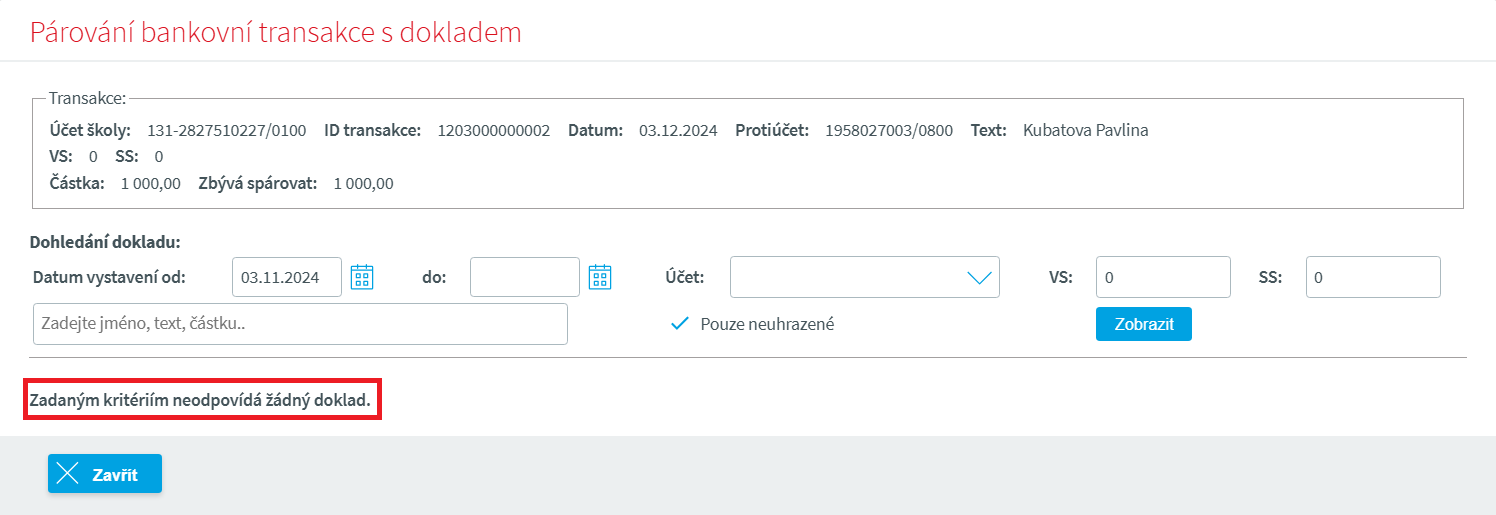Click the counter-account number 1958027003/0800
1496x515 pixels.
coord(888,131)
